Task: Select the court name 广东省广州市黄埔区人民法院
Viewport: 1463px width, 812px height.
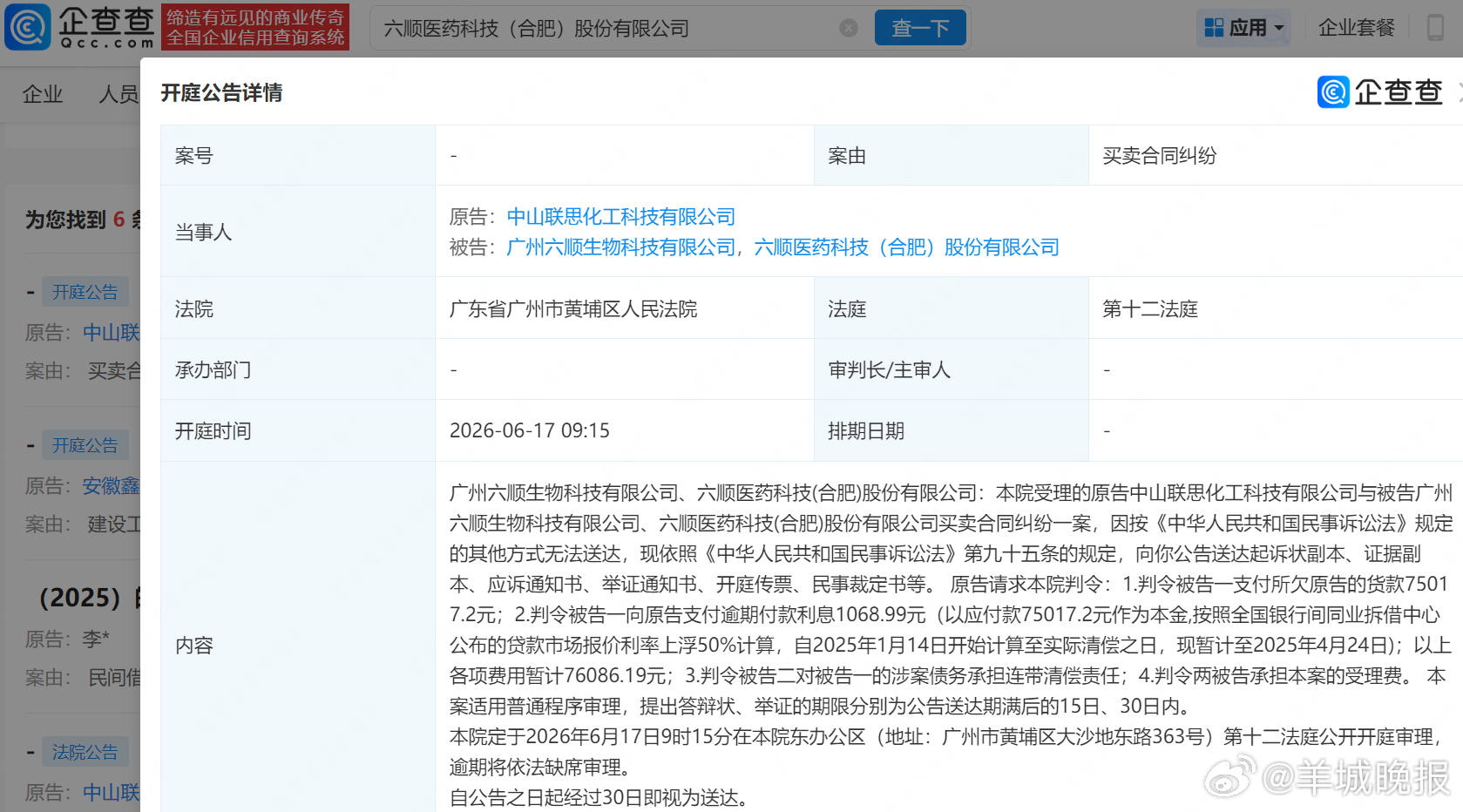Action: (x=573, y=309)
